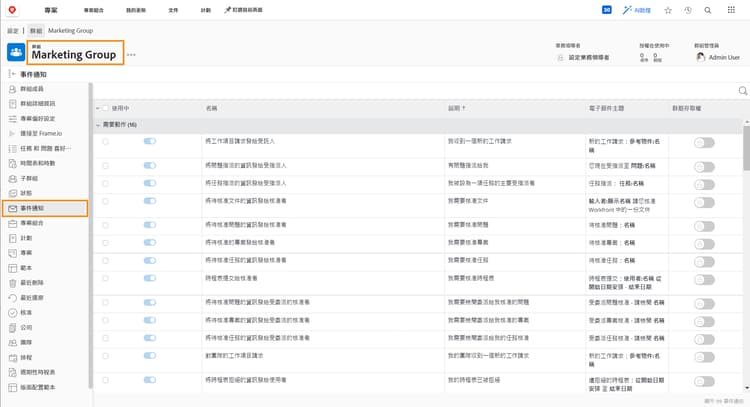Click the 群組成員 people icon in sidebar
750x407 pixels.
pyautogui.click(x=12, y=89)
